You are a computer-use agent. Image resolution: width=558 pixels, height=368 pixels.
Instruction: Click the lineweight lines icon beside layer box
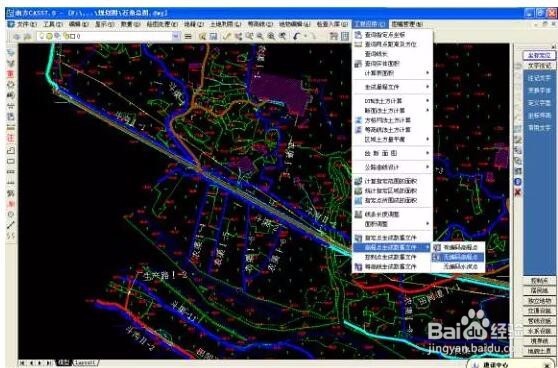click(188, 36)
